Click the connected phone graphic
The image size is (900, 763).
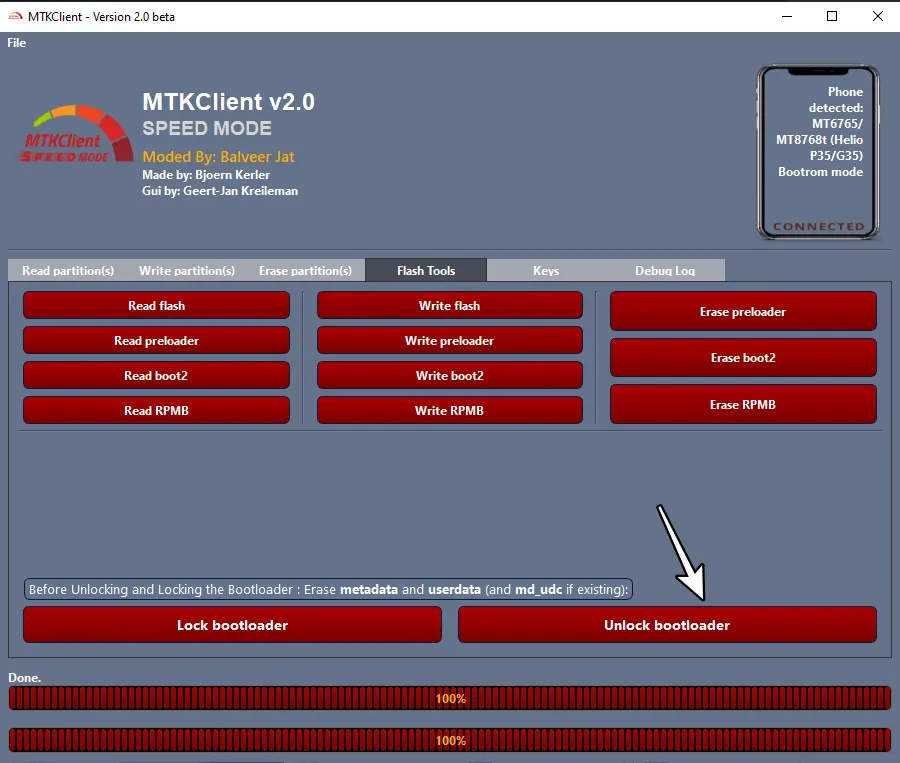pyautogui.click(x=818, y=150)
